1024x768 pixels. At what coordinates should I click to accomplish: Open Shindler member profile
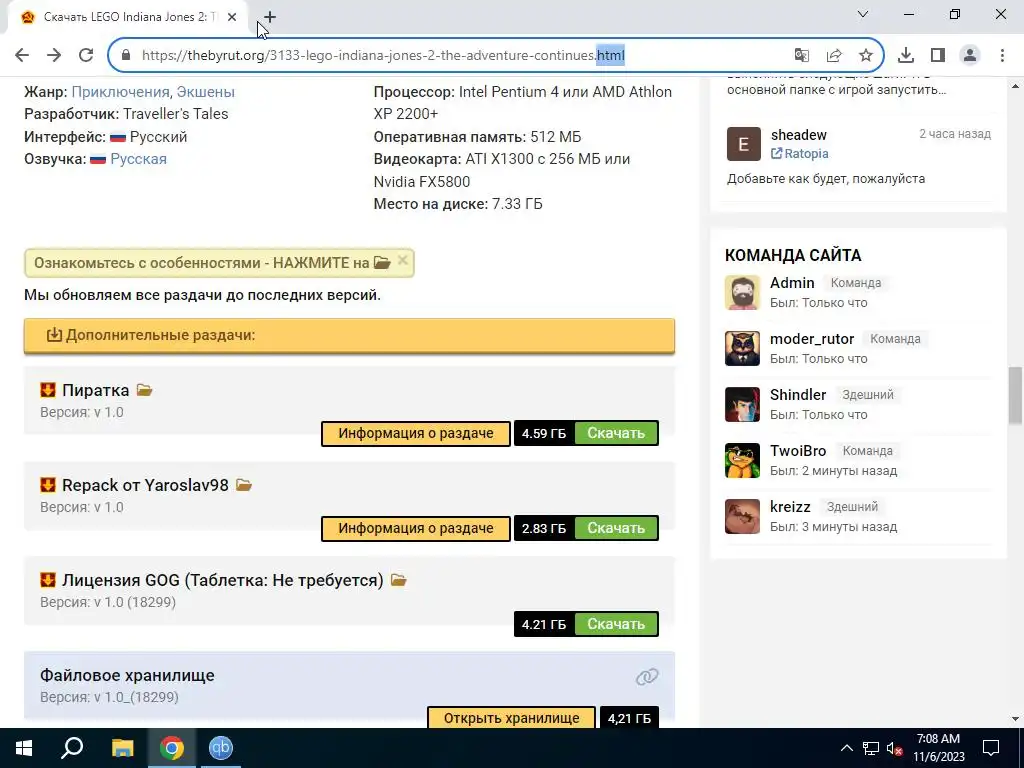(798, 395)
